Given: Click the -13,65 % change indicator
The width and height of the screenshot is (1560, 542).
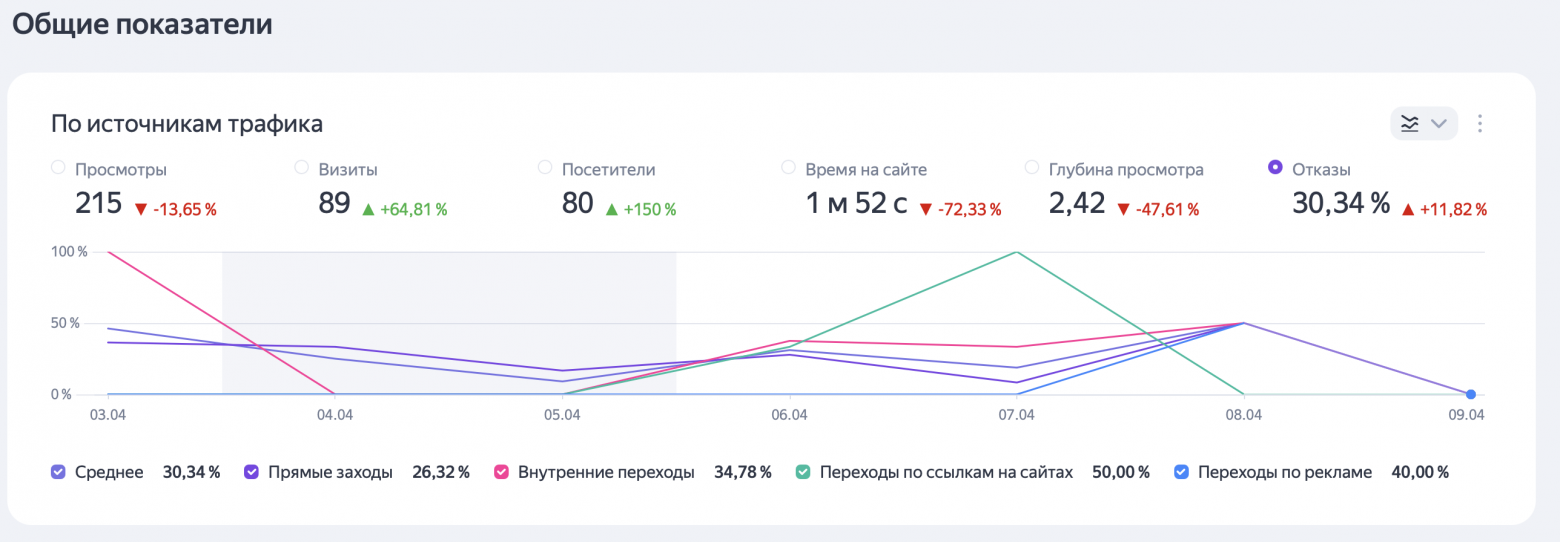Looking at the screenshot, I should pos(175,210).
